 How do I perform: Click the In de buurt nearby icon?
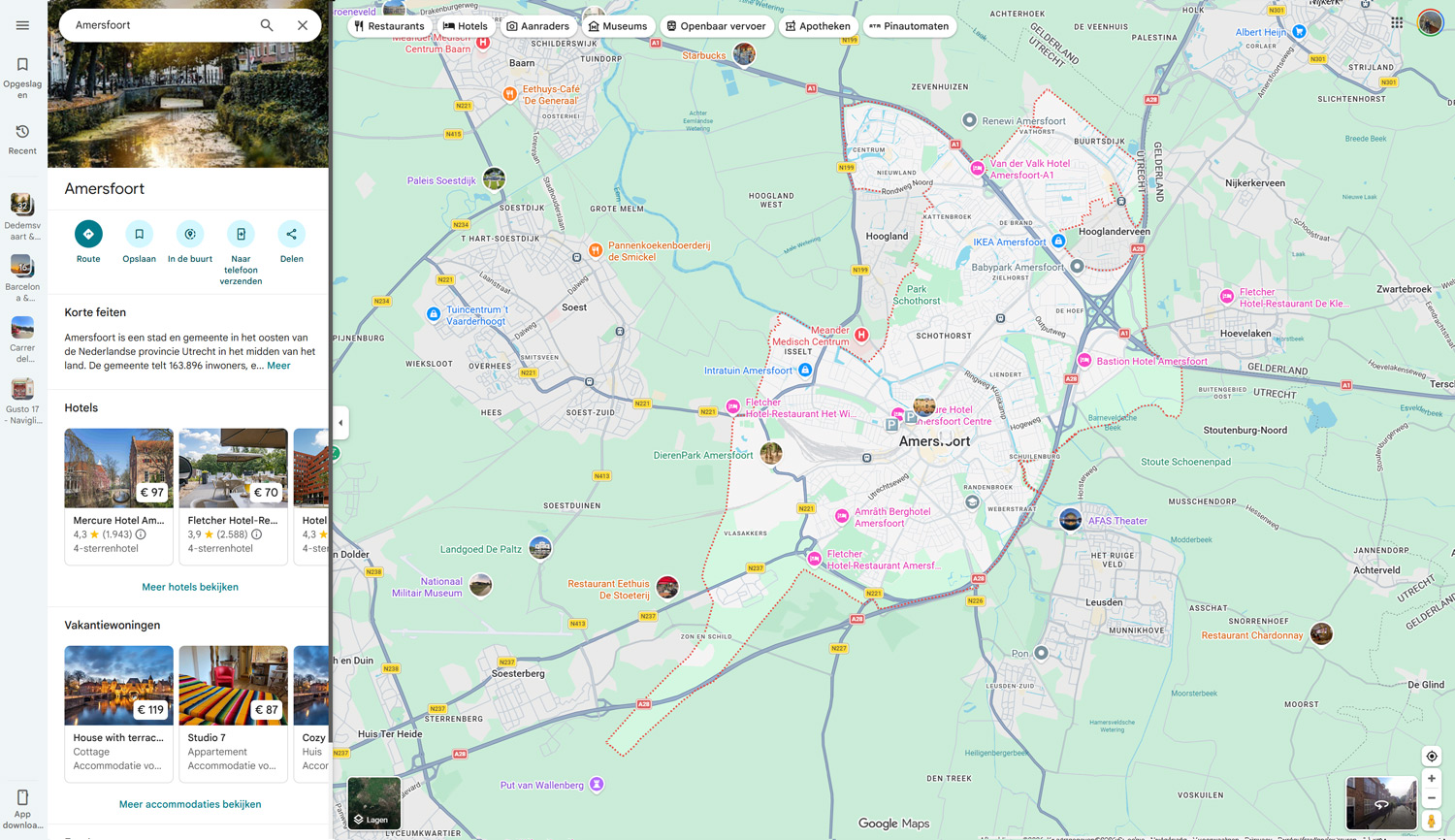coord(190,234)
